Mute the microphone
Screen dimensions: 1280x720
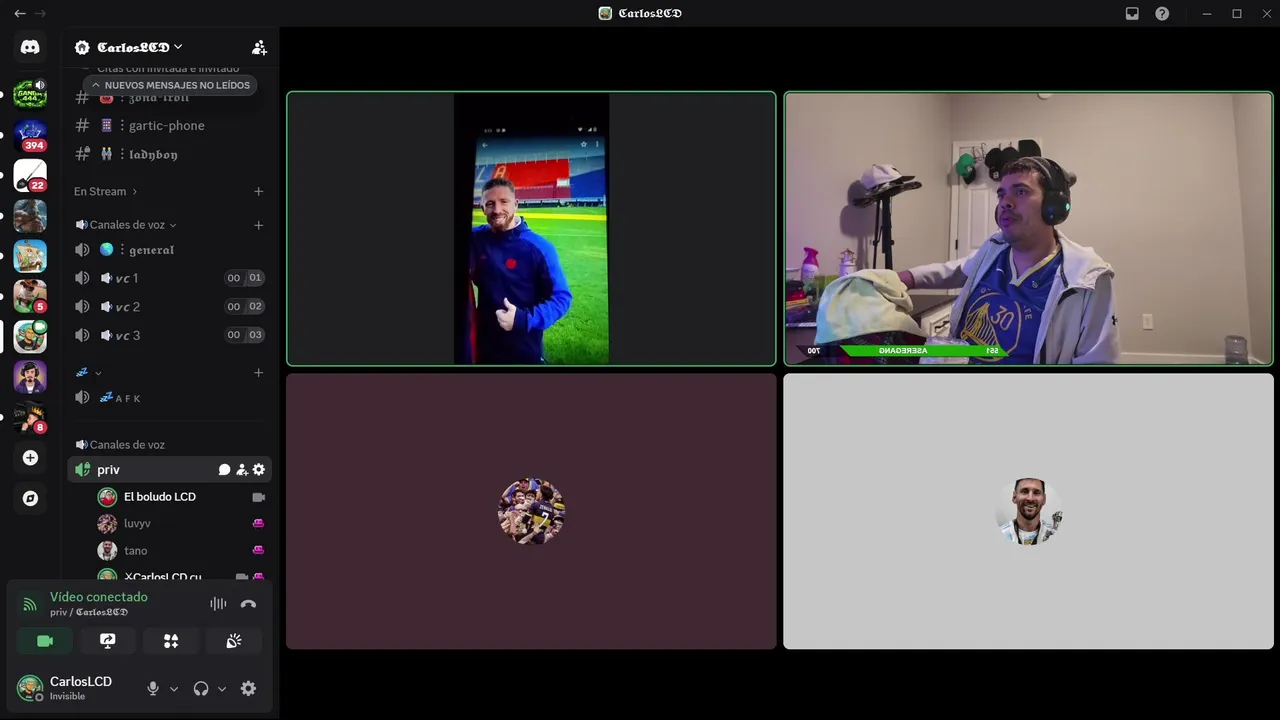[153, 688]
